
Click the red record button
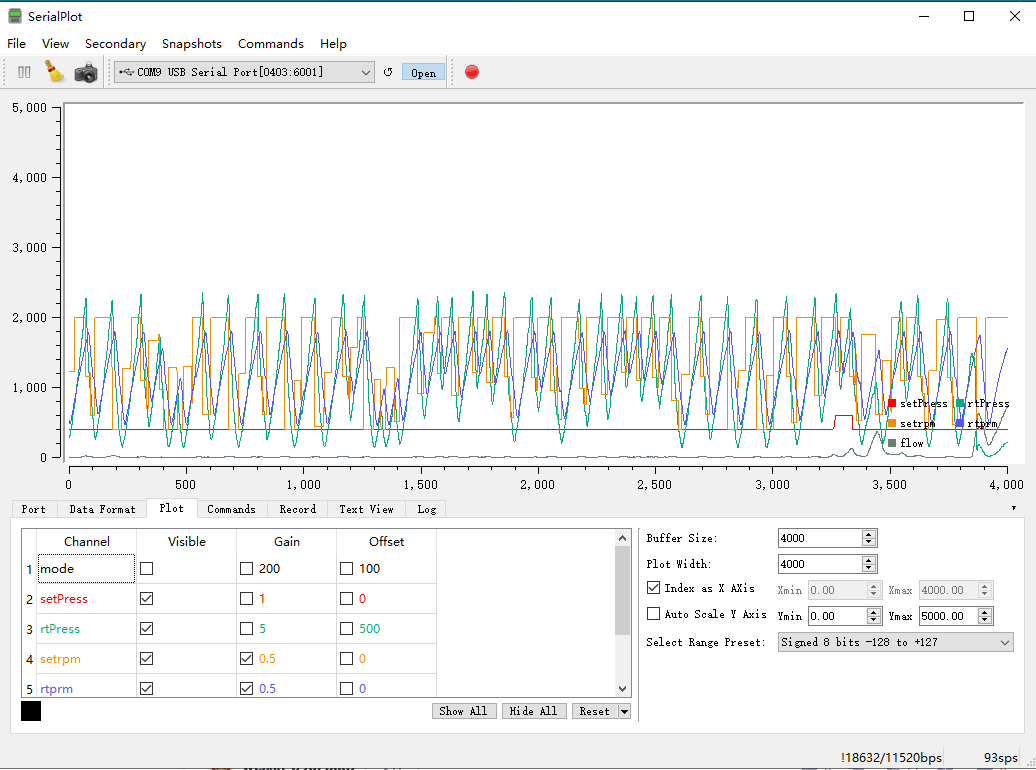[472, 72]
